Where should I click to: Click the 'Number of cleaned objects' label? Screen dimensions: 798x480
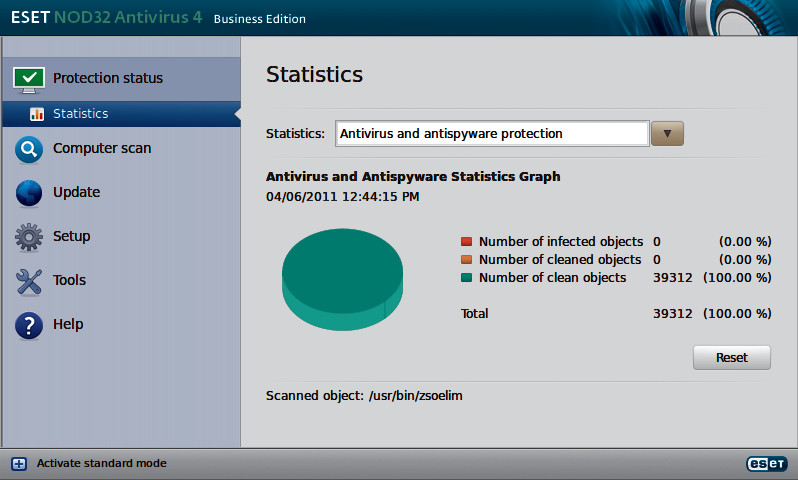pyautogui.click(x=560, y=260)
